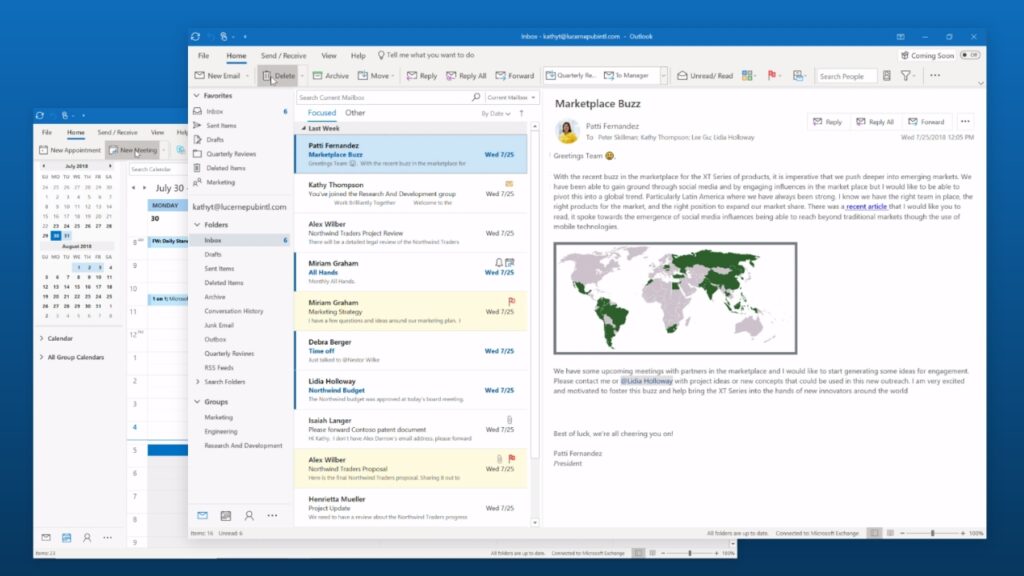Click the world map image in the email

pyautogui.click(x=675, y=298)
